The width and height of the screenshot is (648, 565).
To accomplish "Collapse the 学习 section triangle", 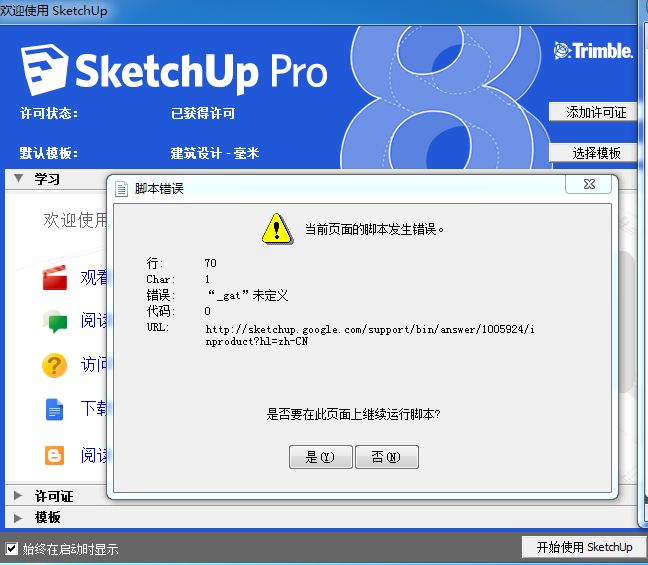I will (18, 178).
